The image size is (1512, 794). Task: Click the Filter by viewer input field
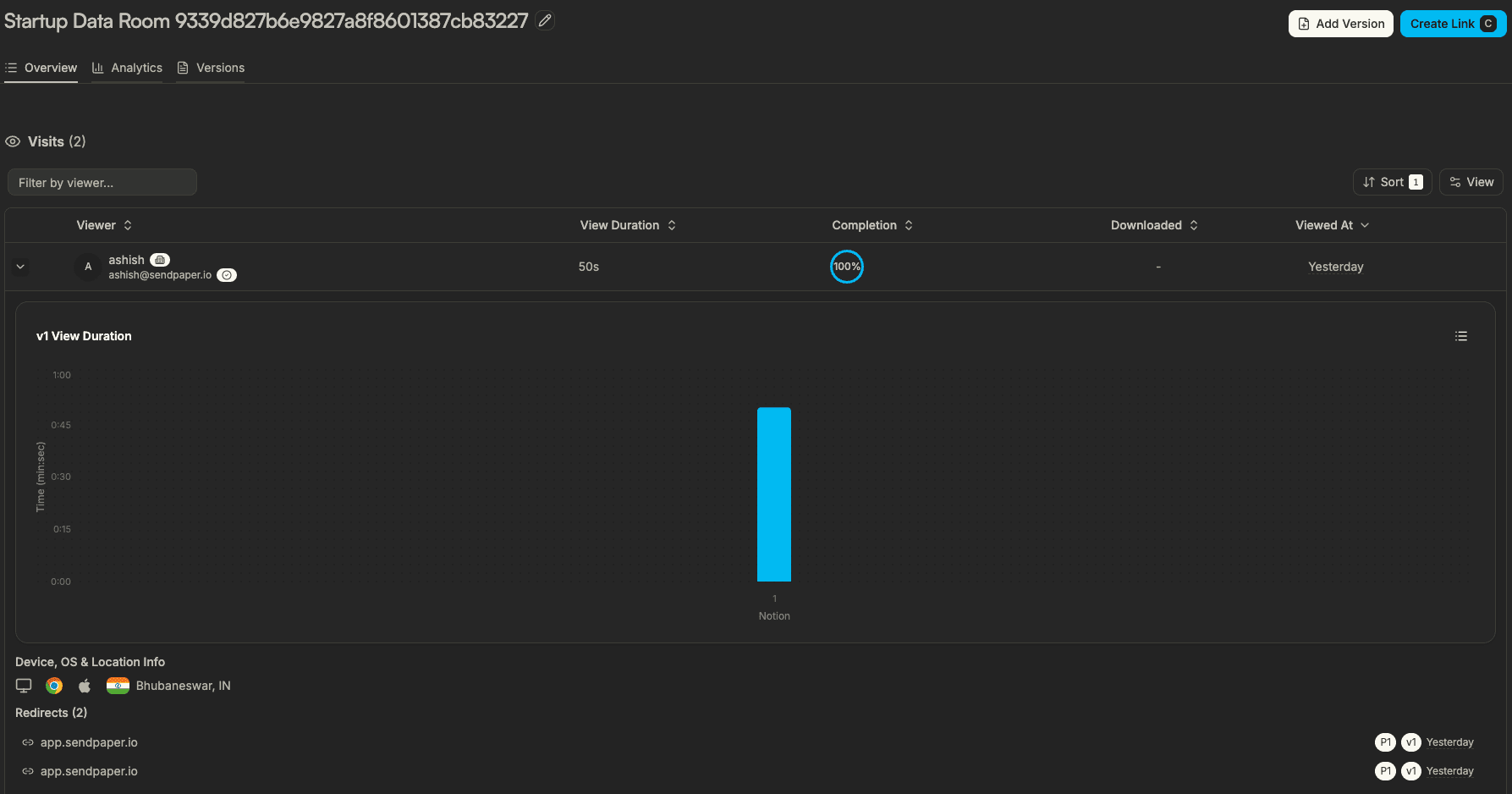102,181
